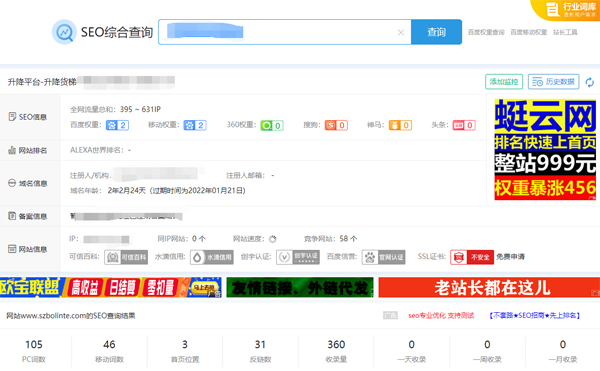Click the seo专业优化 支持测试 link
Image resolution: width=600 pixels, height=371 pixels.
tap(441, 316)
